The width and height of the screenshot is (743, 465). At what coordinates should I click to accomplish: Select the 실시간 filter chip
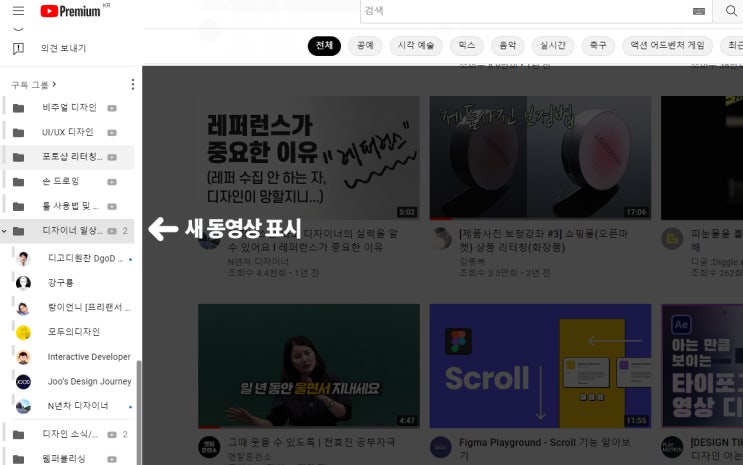(553, 46)
